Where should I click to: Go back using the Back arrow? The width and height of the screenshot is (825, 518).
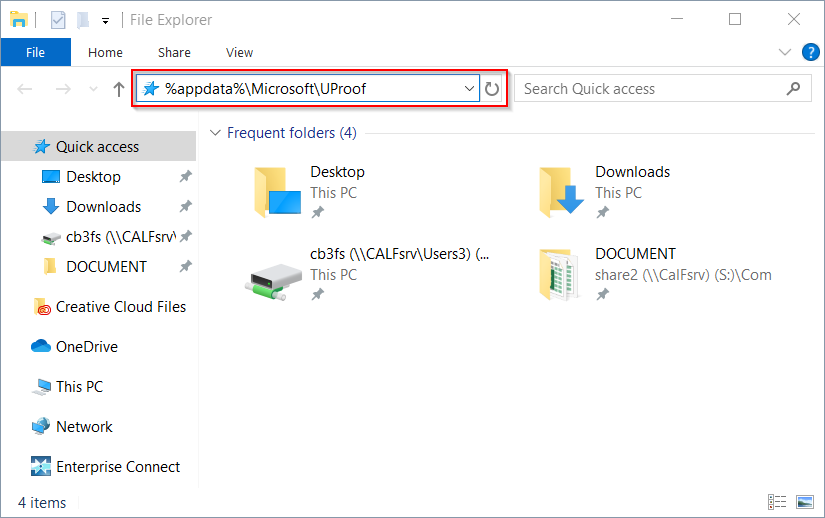[25, 89]
